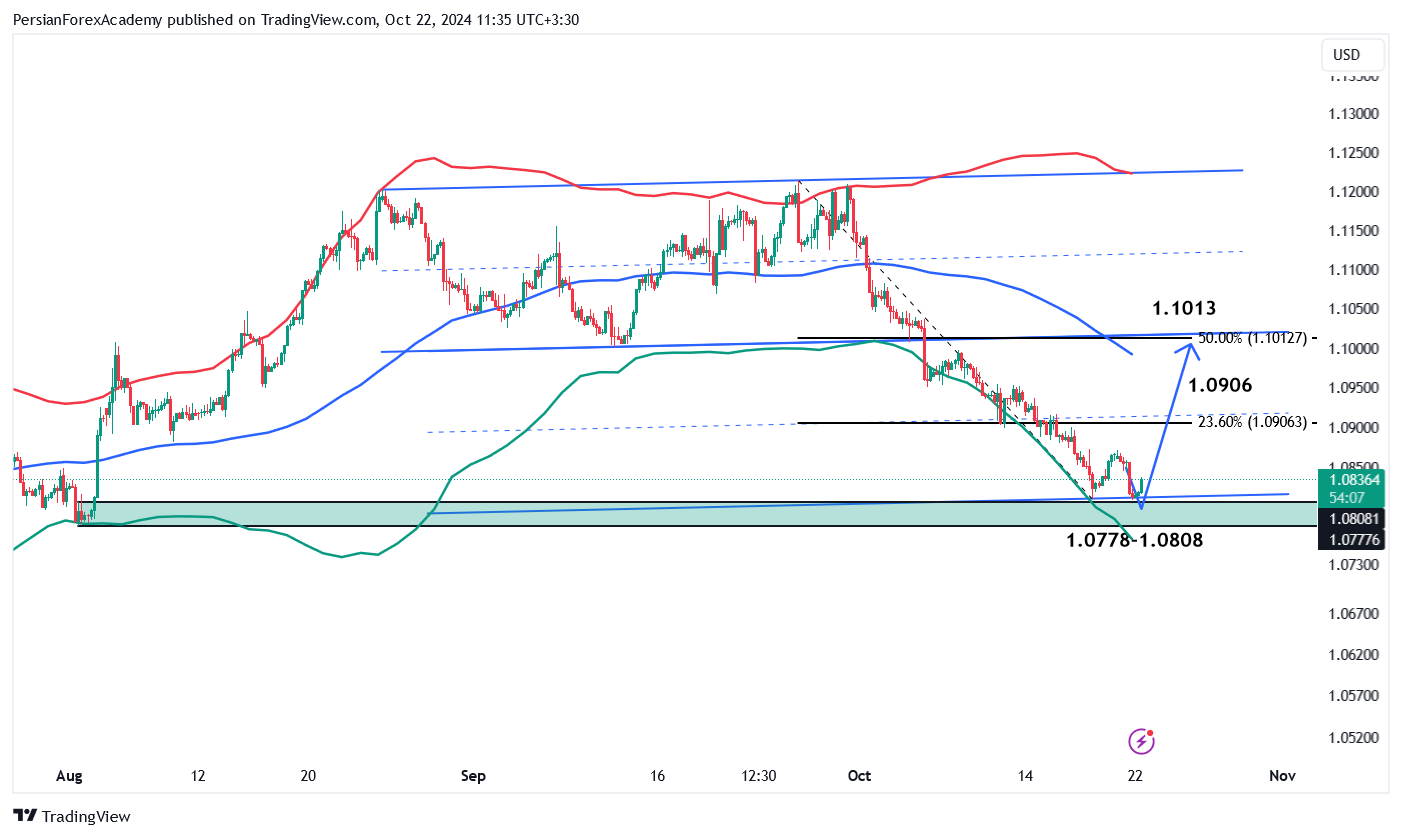This screenshot has height=837, width=1402.
Task: Click the Nov label on the time axis
Action: click(1282, 776)
